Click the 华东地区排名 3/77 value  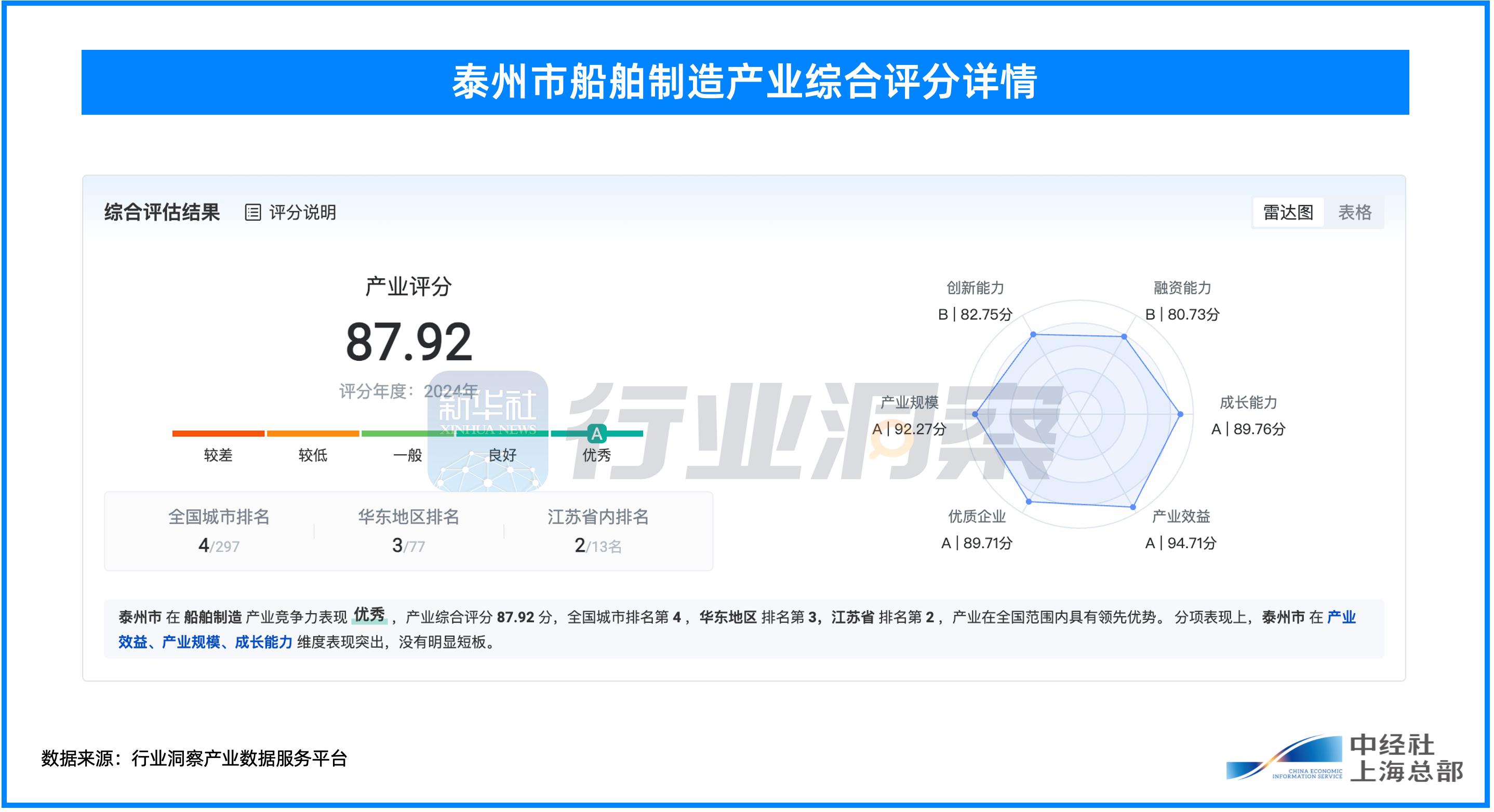pos(408,545)
